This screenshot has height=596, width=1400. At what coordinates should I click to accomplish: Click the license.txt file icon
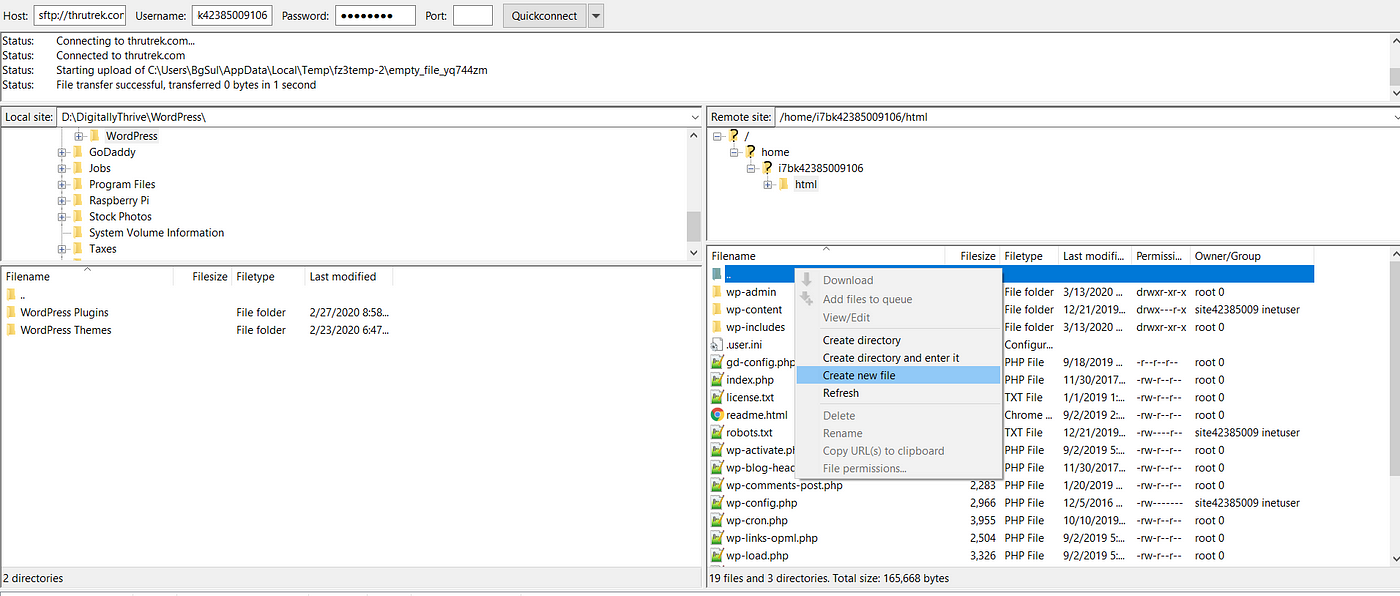pyautogui.click(x=717, y=397)
